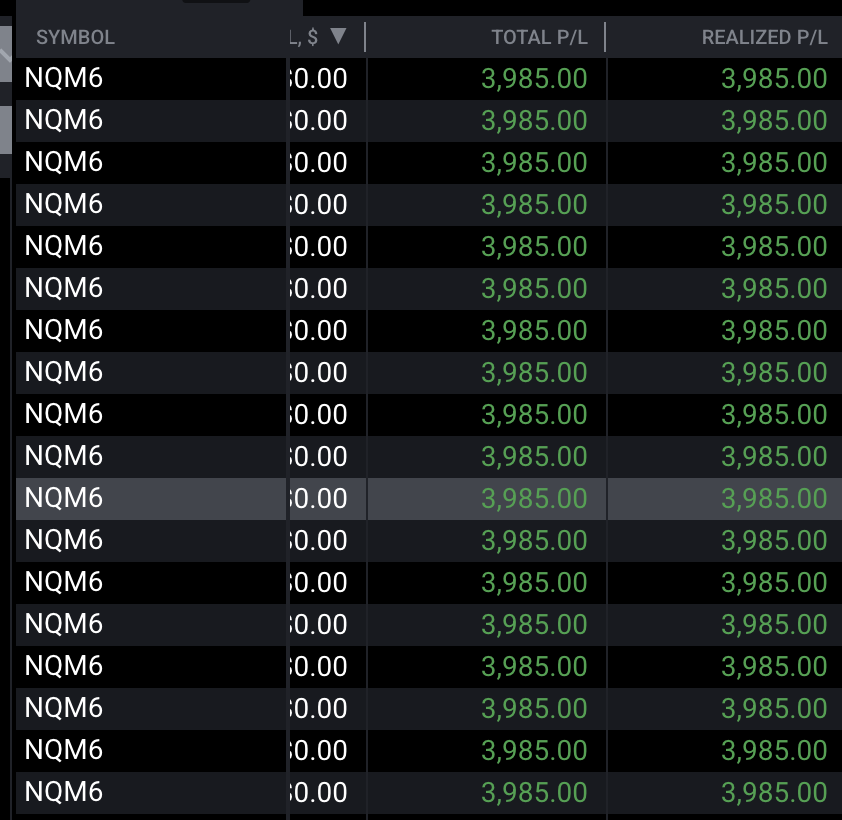Image resolution: width=842 pixels, height=820 pixels.
Task: Click the sort arrow beside the $ header
Action: point(338,36)
